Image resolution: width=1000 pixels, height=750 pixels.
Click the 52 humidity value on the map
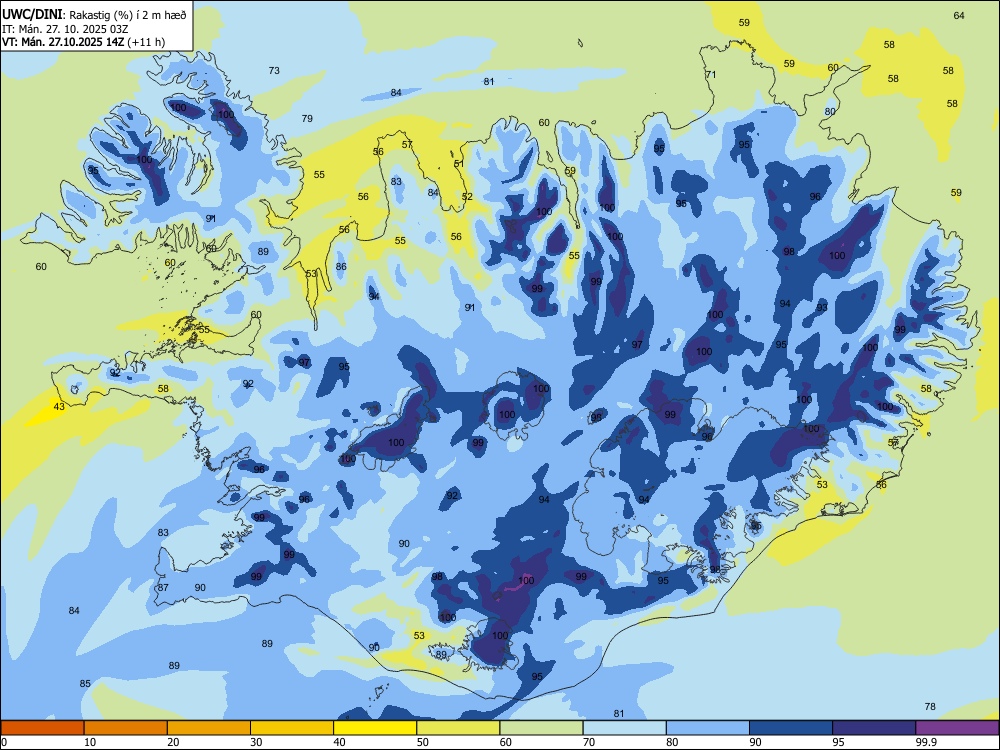(x=467, y=196)
